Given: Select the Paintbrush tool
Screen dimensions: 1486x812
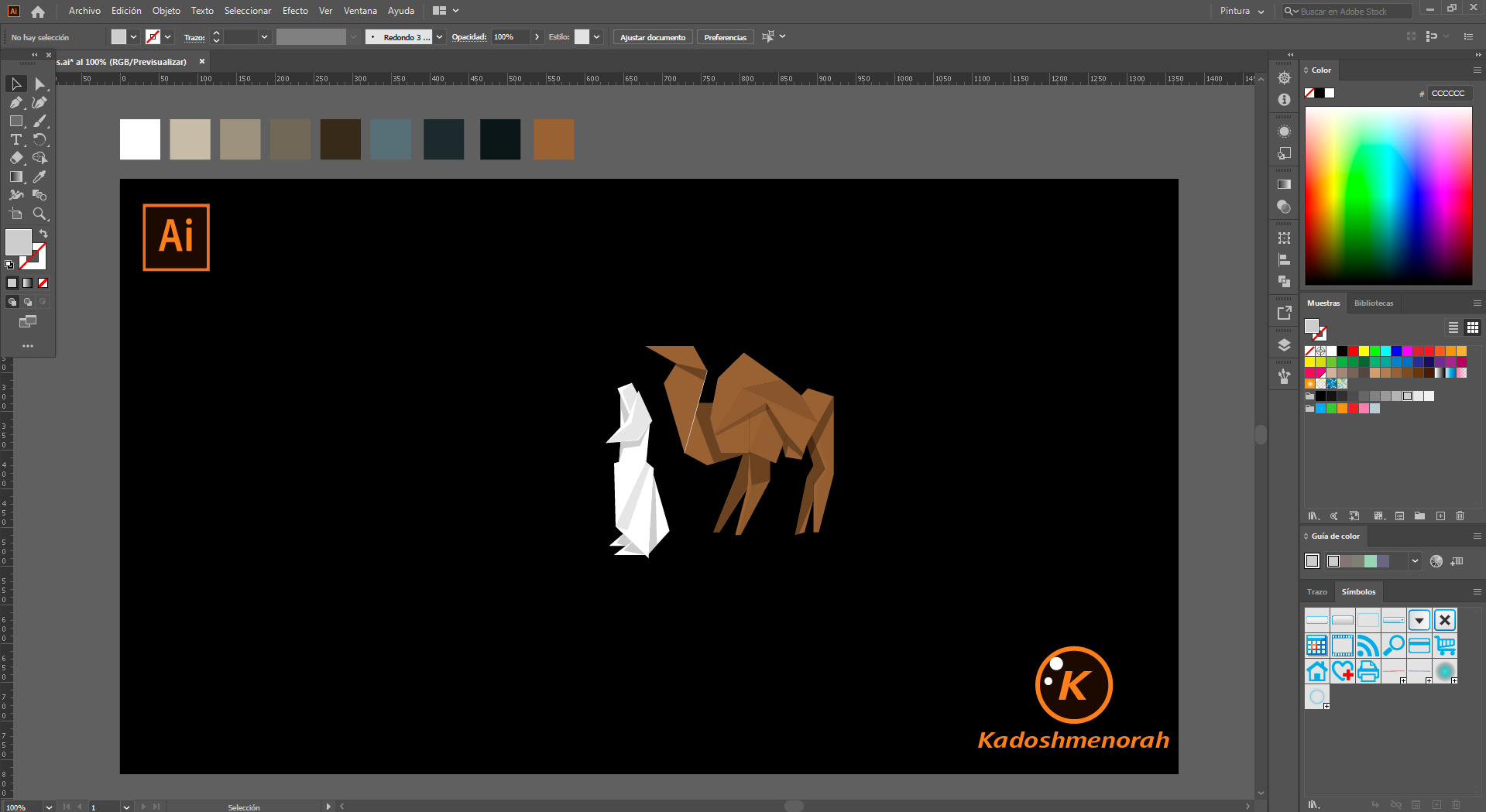Looking at the screenshot, I should pyautogui.click(x=39, y=121).
